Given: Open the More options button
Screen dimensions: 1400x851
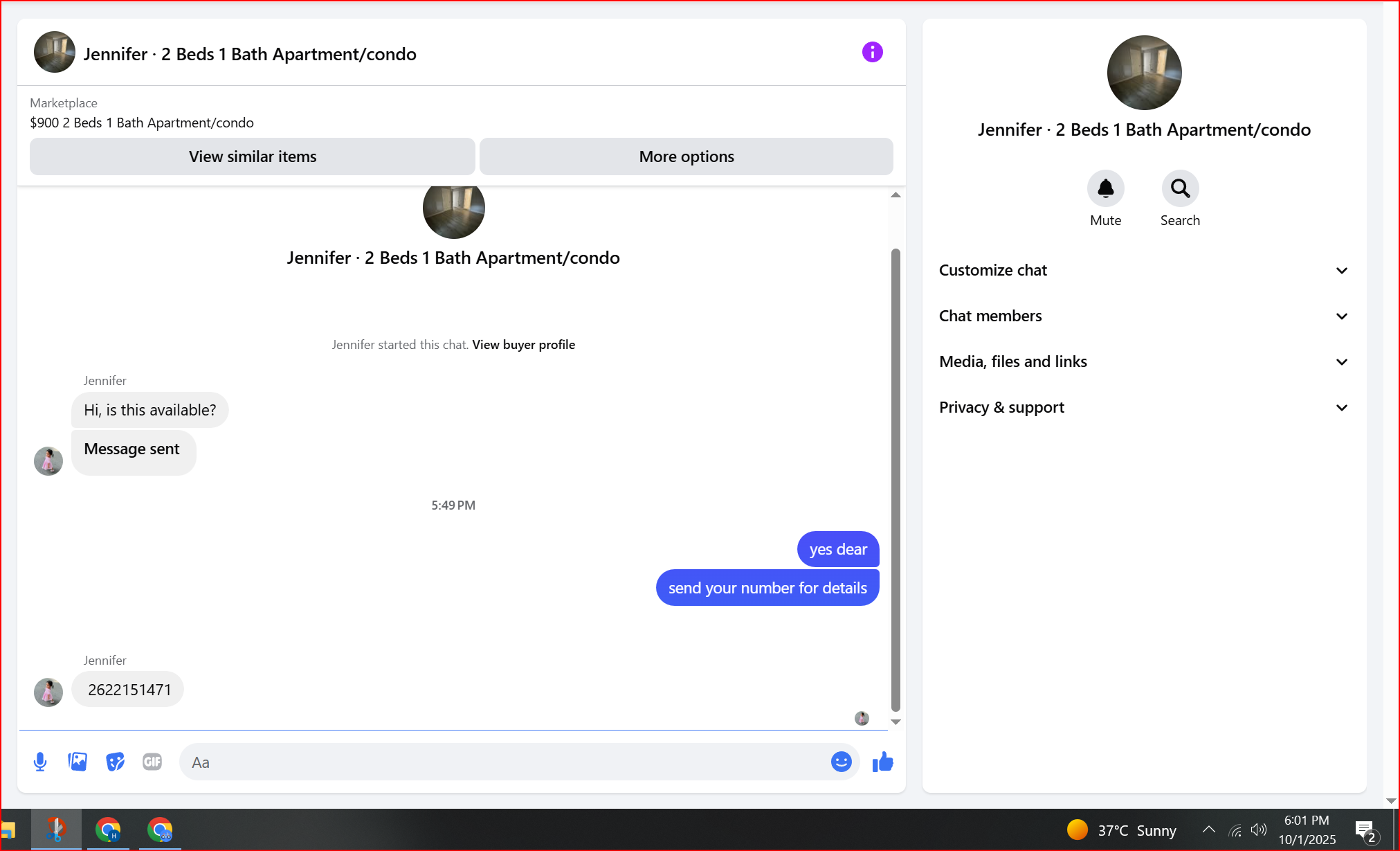Looking at the screenshot, I should (x=687, y=156).
